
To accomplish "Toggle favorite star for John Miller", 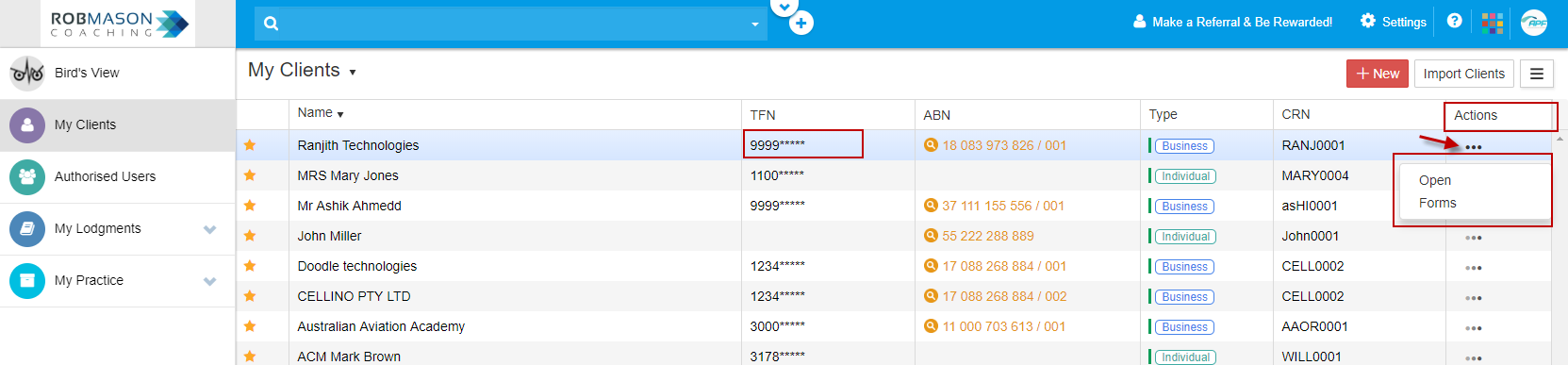I will (250, 236).
